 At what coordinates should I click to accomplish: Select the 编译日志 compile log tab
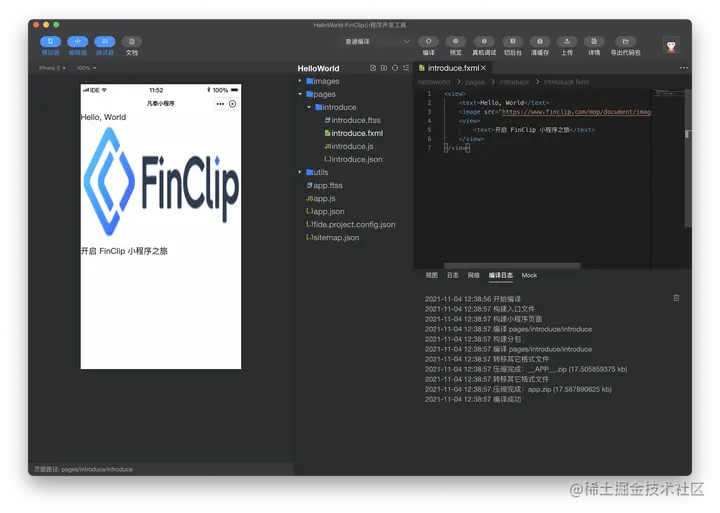pos(501,275)
